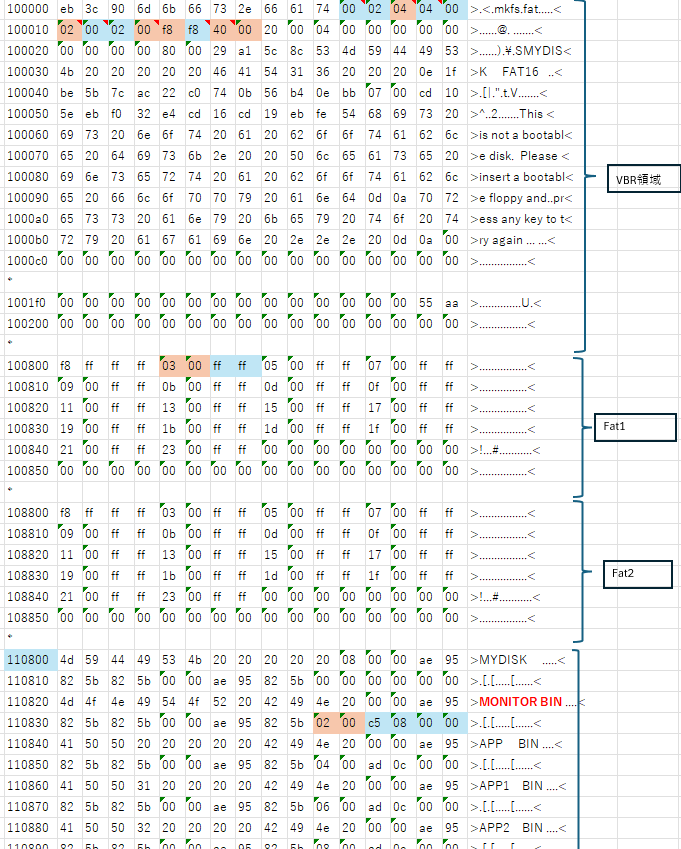Select the Fat1 text box
Viewport: 681px width, 849px height.
(x=634, y=427)
